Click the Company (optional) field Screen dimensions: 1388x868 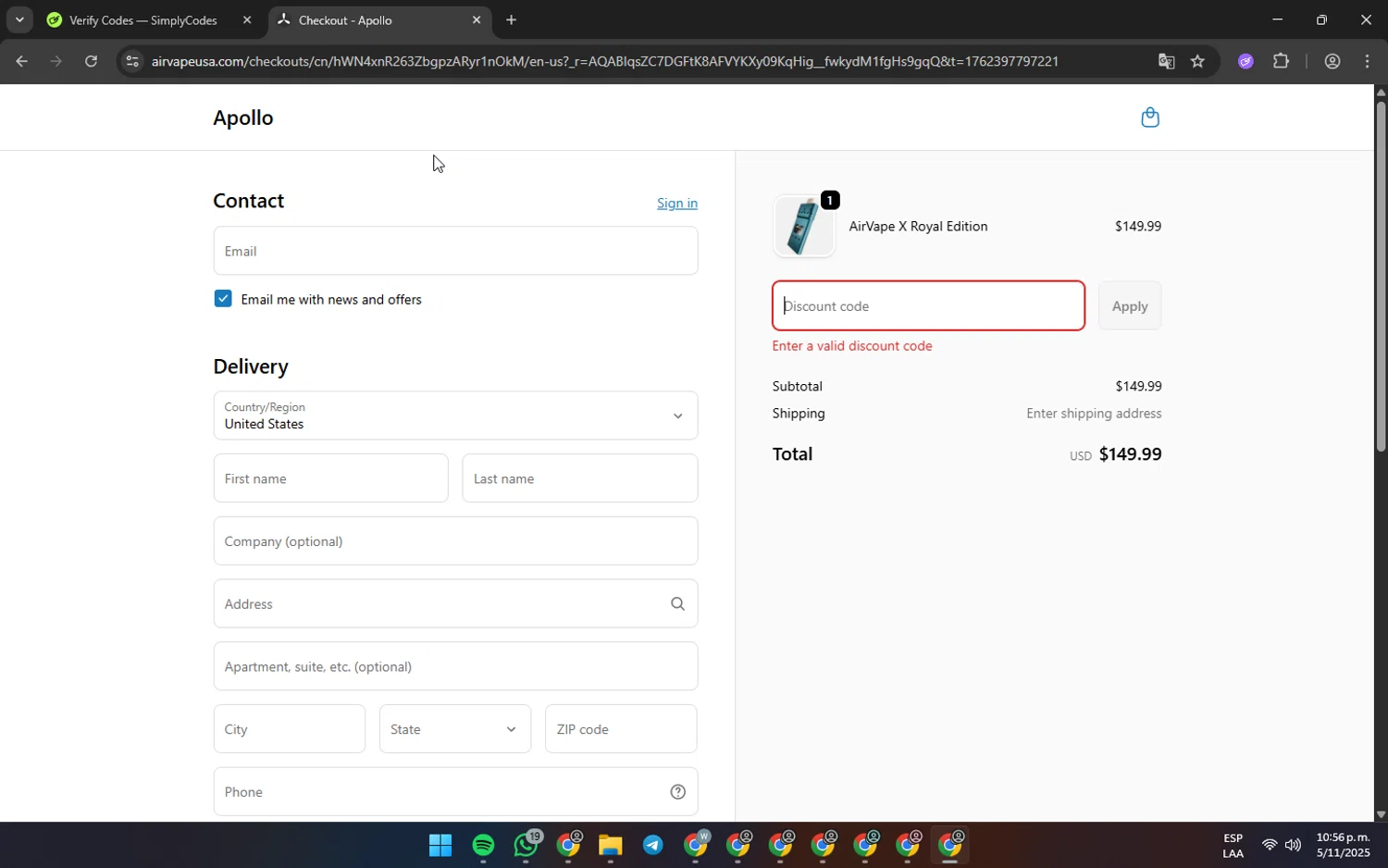[x=455, y=541]
